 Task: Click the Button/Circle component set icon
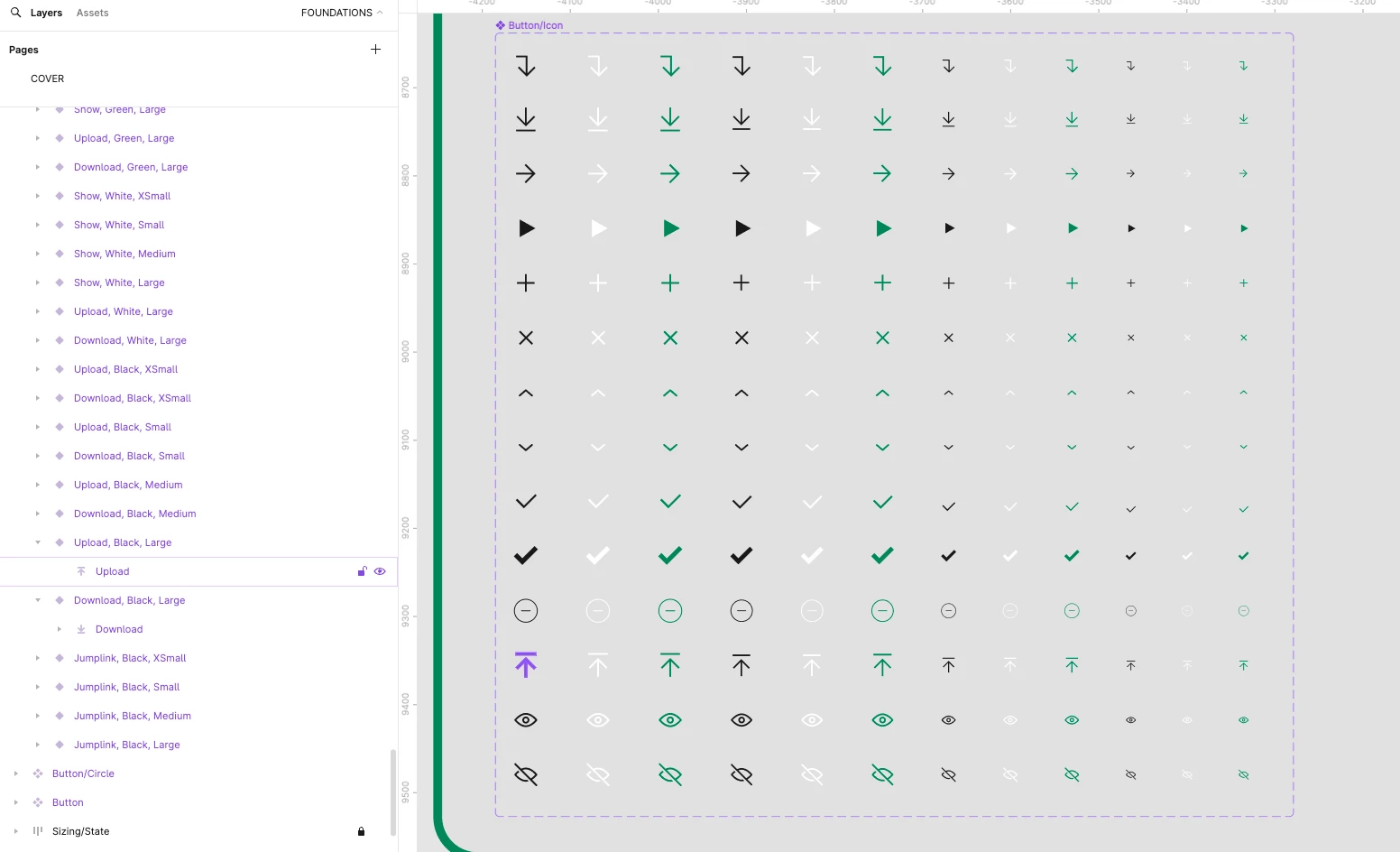click(x=38, y=773)
